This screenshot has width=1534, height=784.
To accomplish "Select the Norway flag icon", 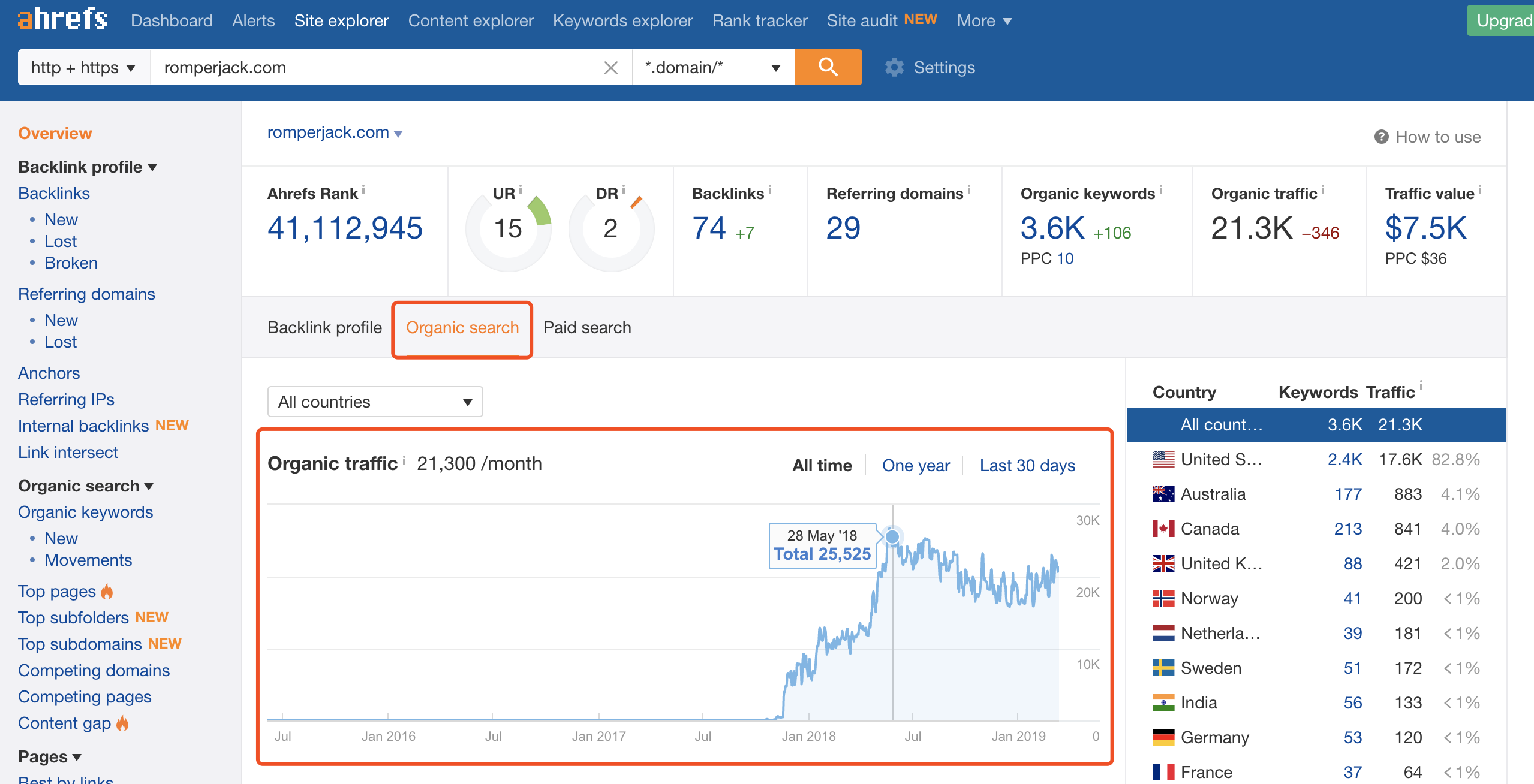I will [1163, 598].
